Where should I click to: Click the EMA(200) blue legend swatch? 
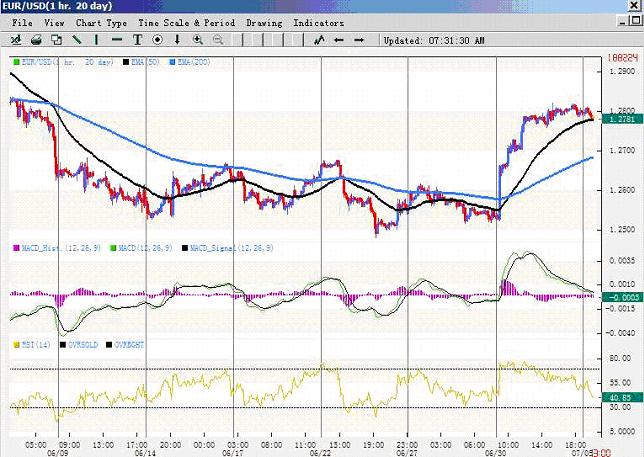(173, 62)
